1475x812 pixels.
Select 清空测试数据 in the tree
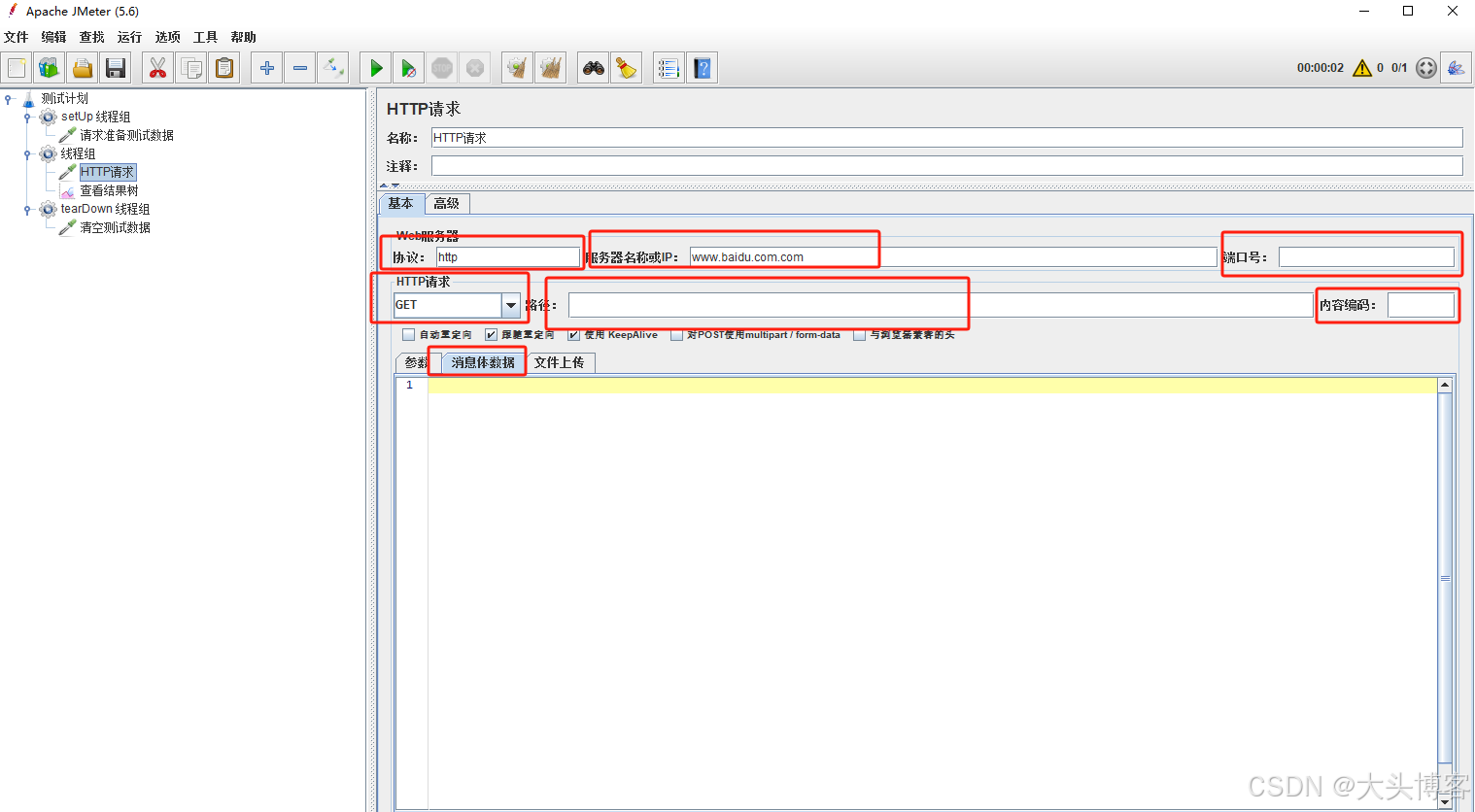115,227
